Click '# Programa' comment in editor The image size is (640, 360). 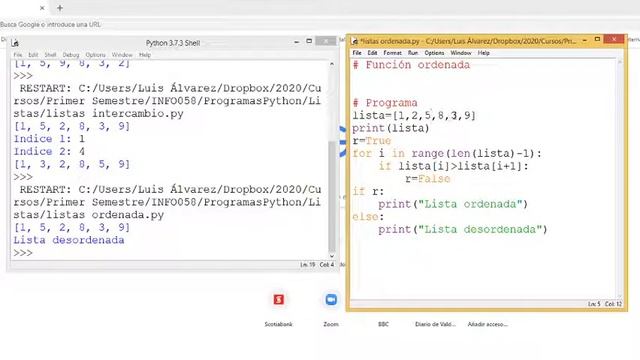385,103
